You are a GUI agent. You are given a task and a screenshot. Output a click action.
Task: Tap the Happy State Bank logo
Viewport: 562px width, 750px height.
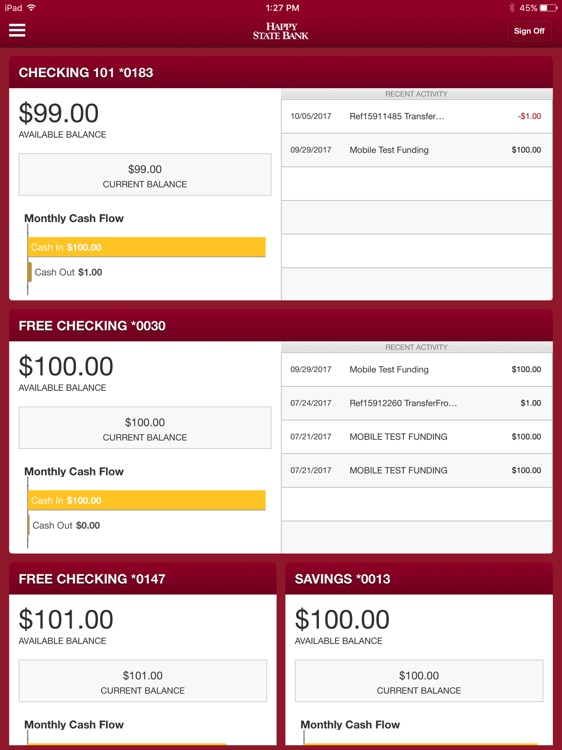tap(281, 31)
